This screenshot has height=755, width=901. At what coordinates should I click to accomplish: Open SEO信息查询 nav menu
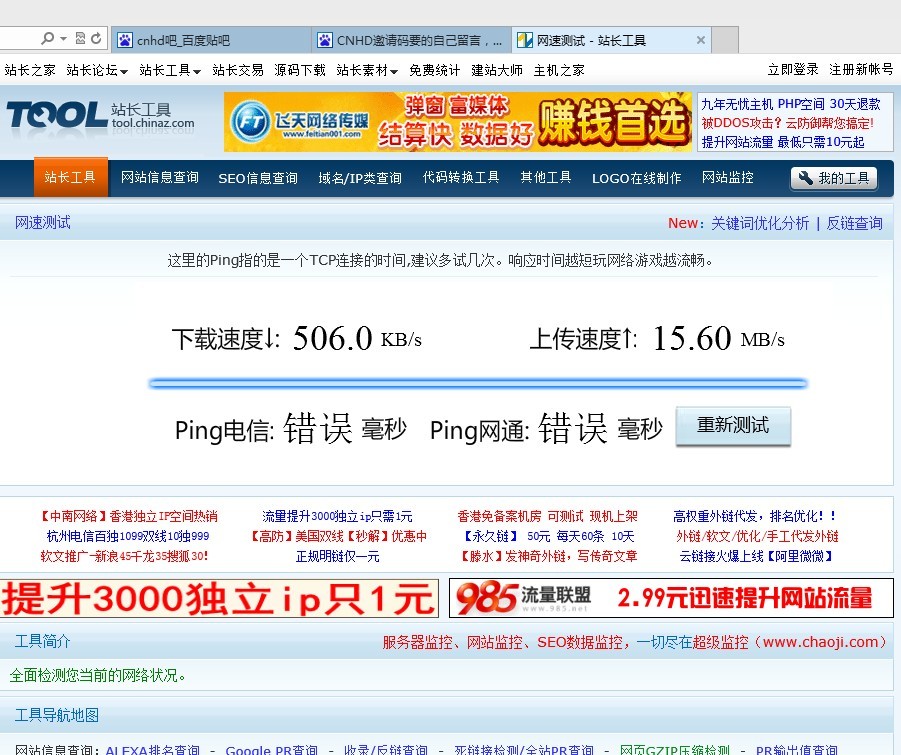[x=258, y=178]
